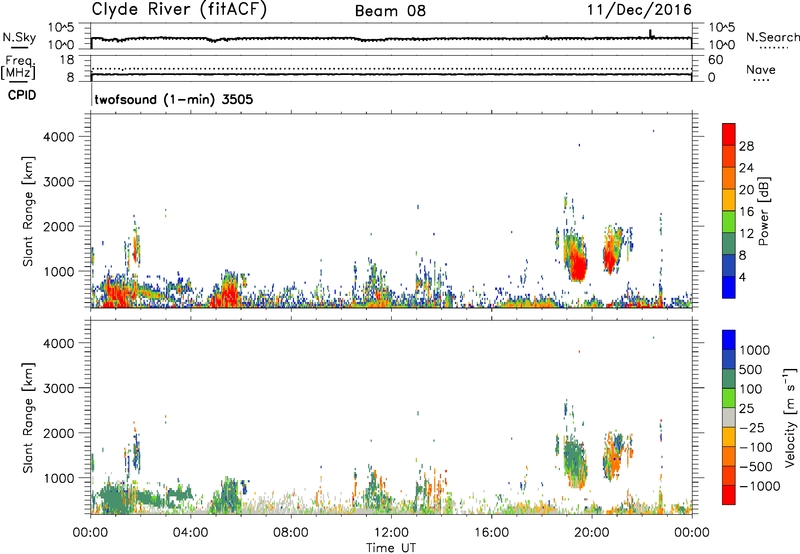Select the power panel's "Slant Range [km]" label
The height and width of the screenshot is (554, 800).
(28, 211)
